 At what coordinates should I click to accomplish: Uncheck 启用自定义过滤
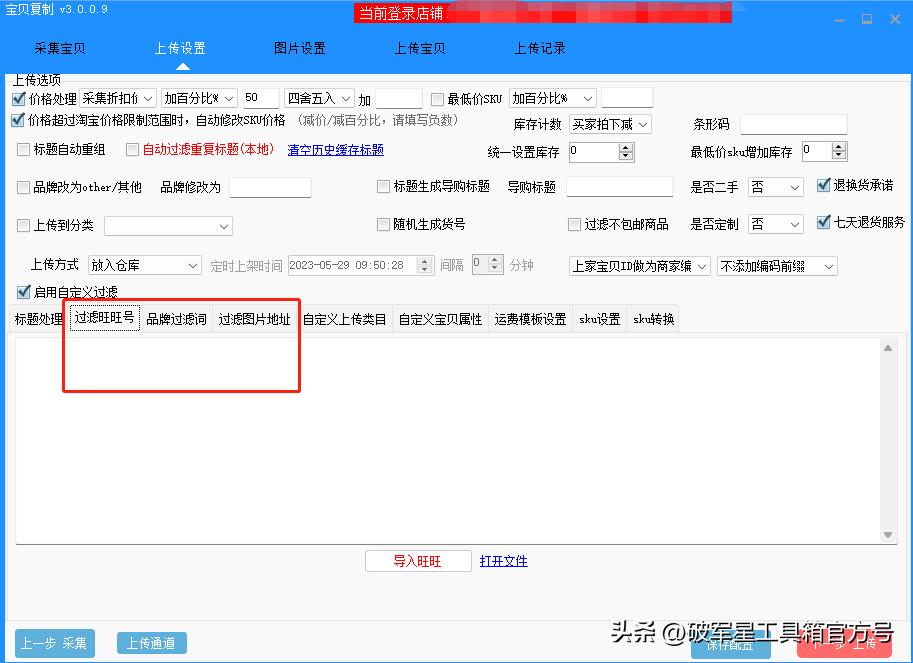click(x=23, y=292)
